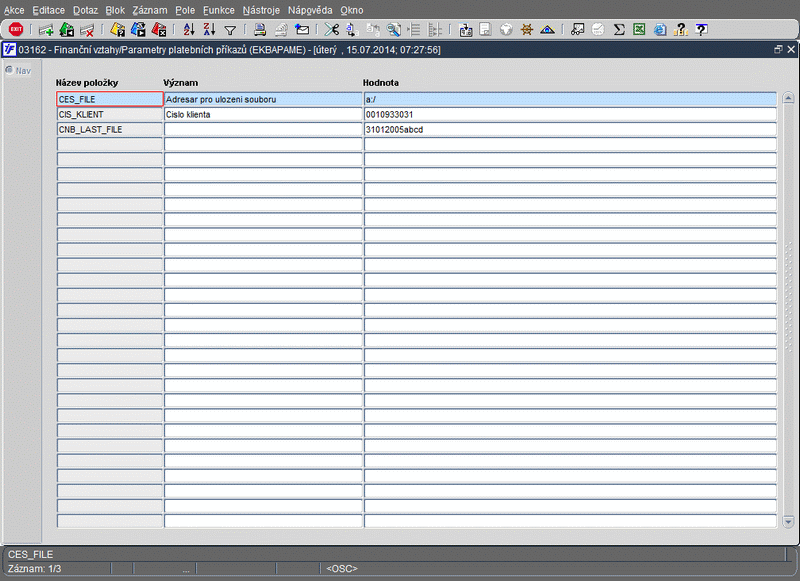
Task: Open the Okno menu
Action: click(x=352, y=10)
